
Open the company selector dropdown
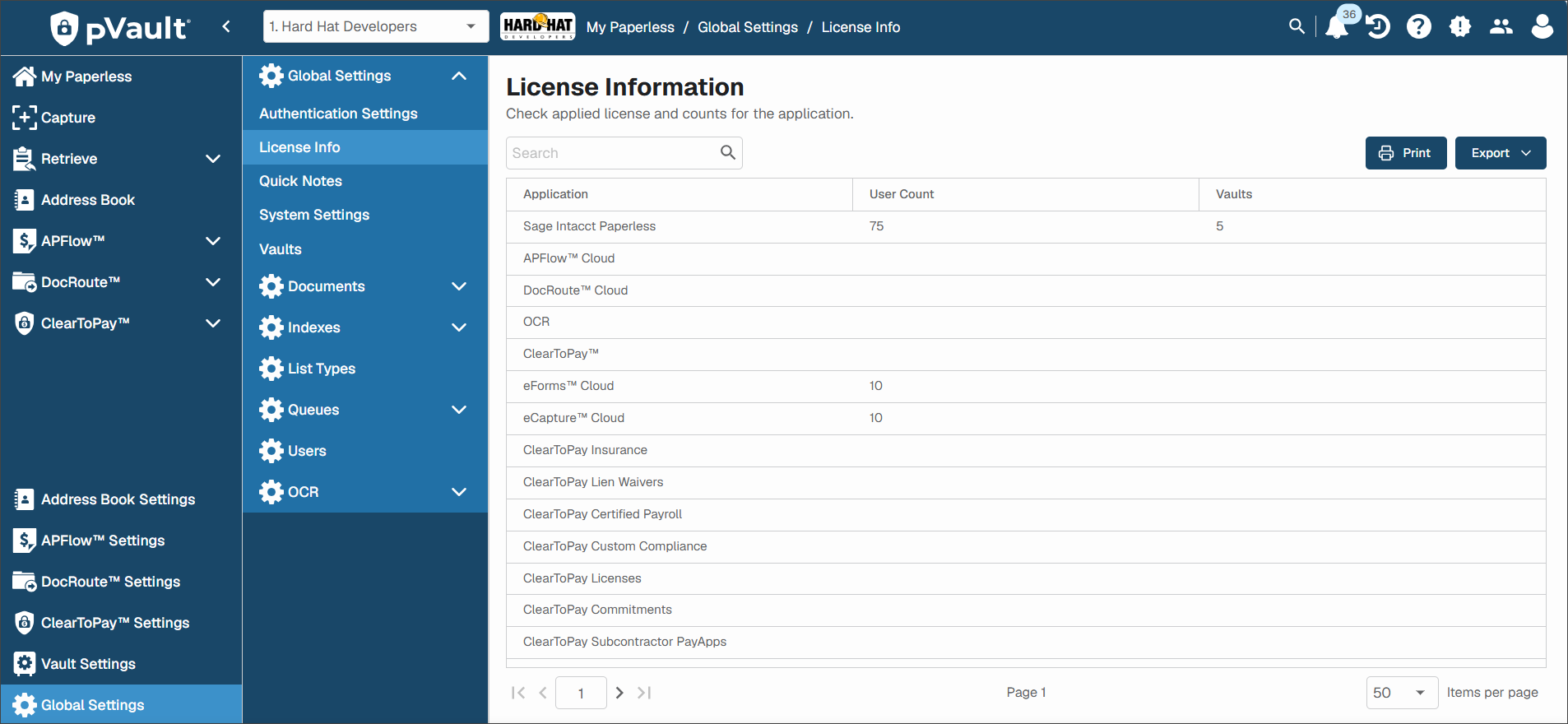[376, 26]
